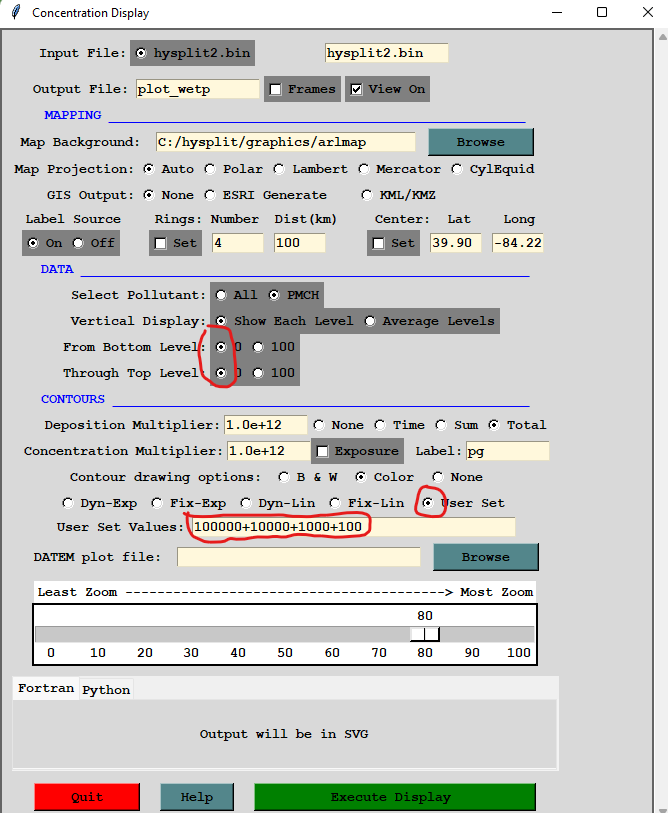
Task: Open the Fortran tab
Action: click(46, 689)
